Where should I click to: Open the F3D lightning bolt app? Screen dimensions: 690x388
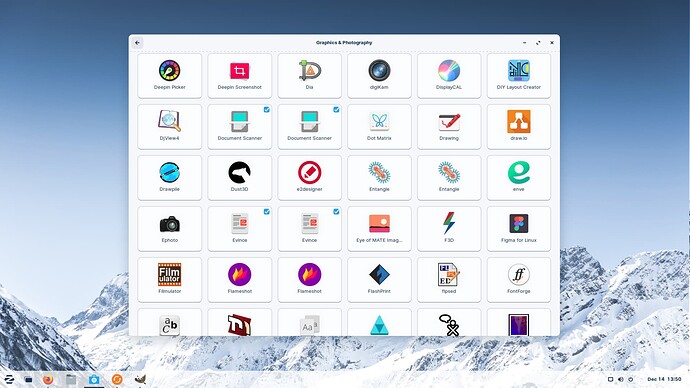(x=449, y=229)
